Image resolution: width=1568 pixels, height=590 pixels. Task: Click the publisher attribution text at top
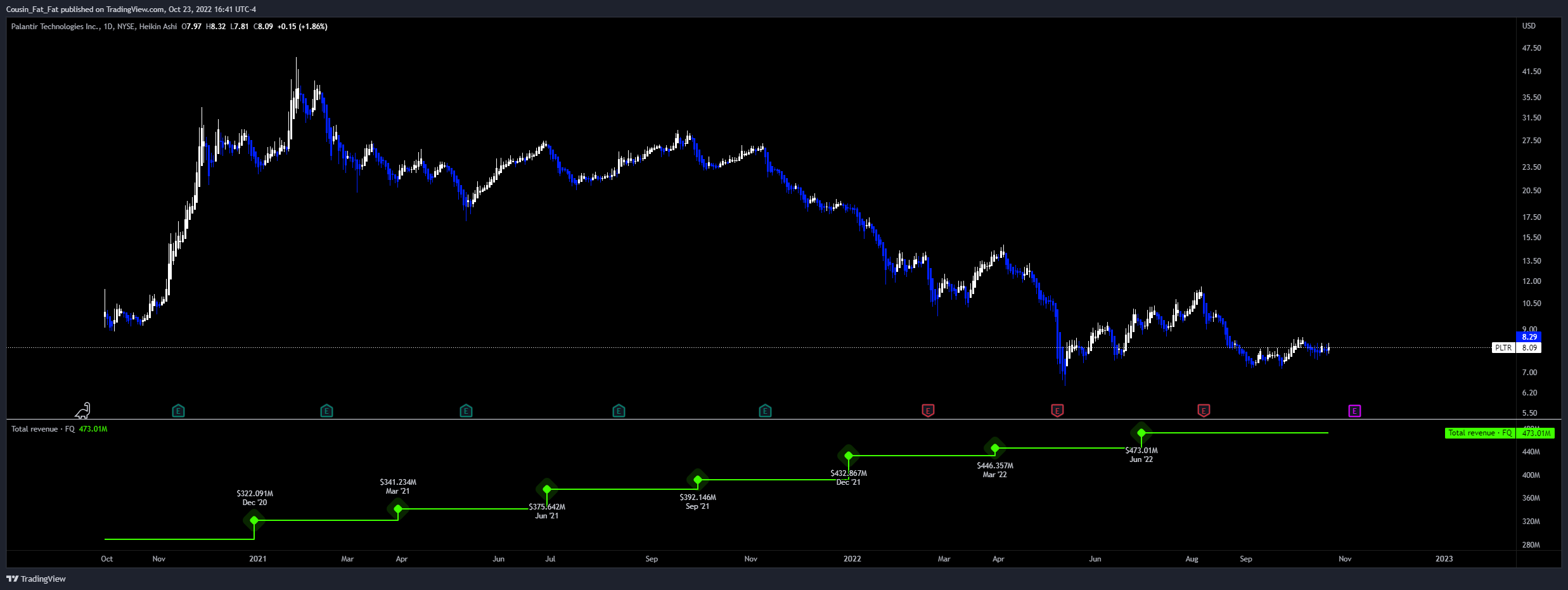click(131, 10)
